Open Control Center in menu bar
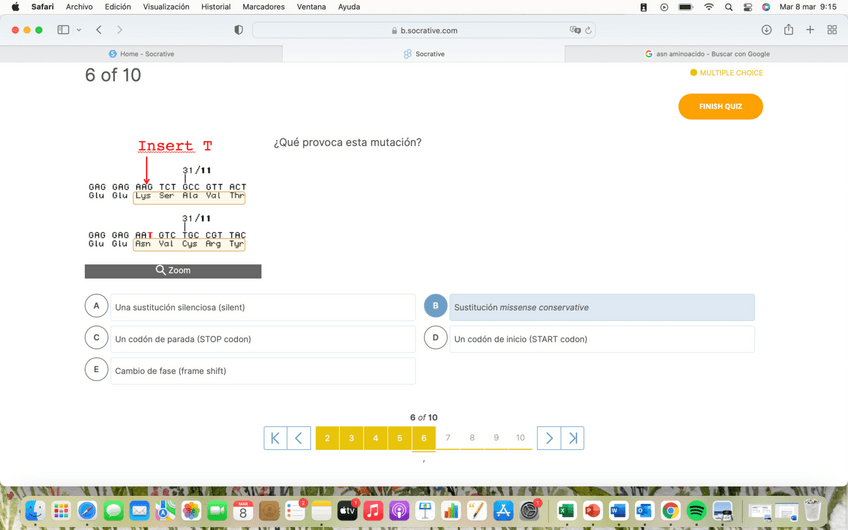Image resolution: width=848 pixels, height=530 pixels. click(x=748, y=7)
